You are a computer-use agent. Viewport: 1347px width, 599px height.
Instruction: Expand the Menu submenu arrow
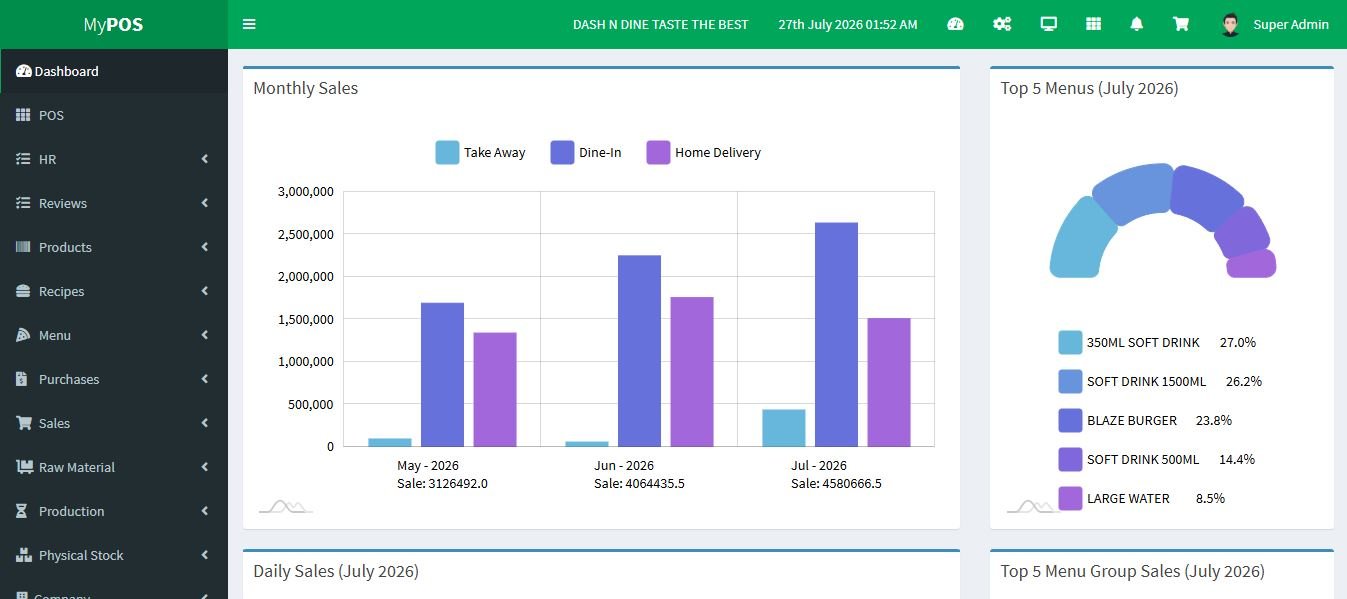coord(204,335)
